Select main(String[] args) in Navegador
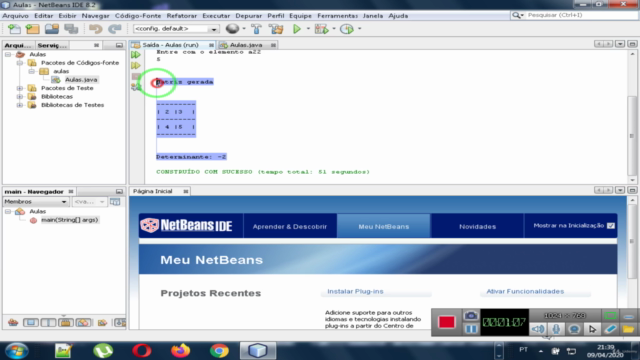Image resolution: width=640 pixels, height=360 pixels. click(x=69, y=220)
